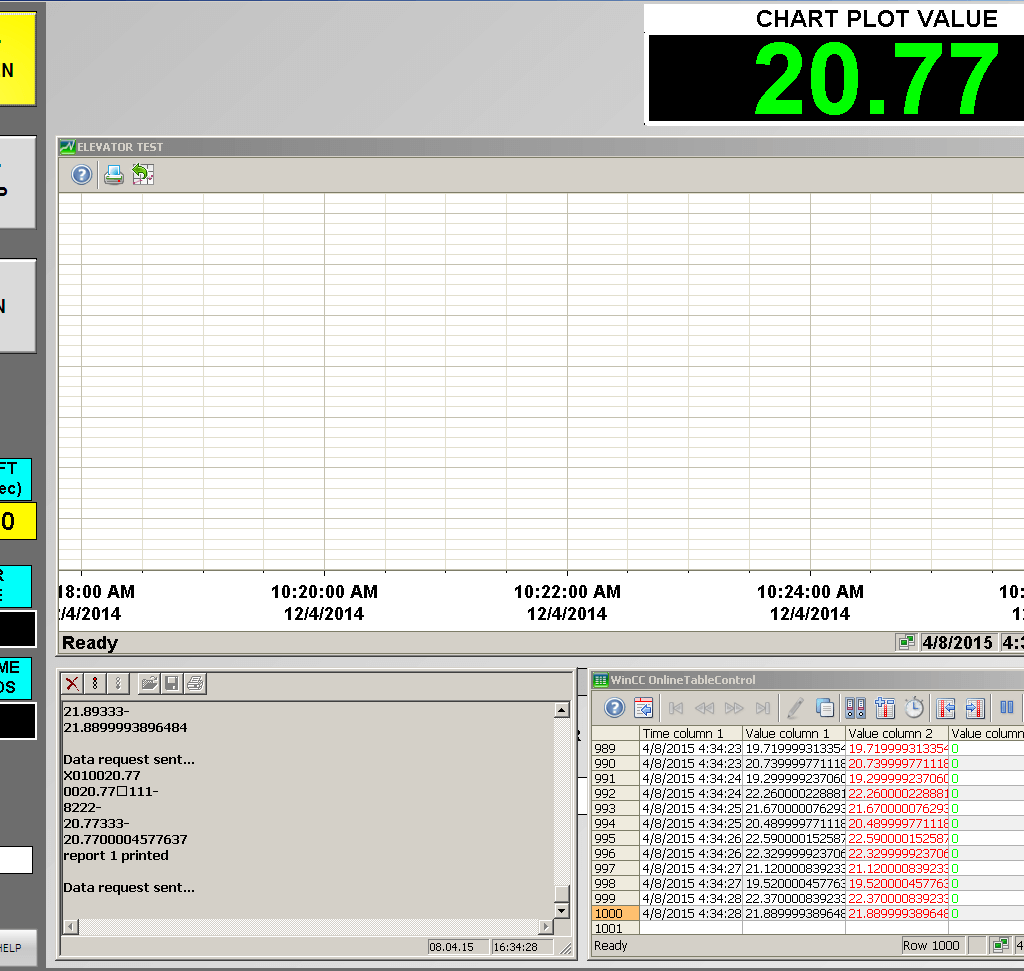The image size is (1024, 971).
Task: Click the gray traffic-light icon in log toolbar
Action: click(118, 684)
